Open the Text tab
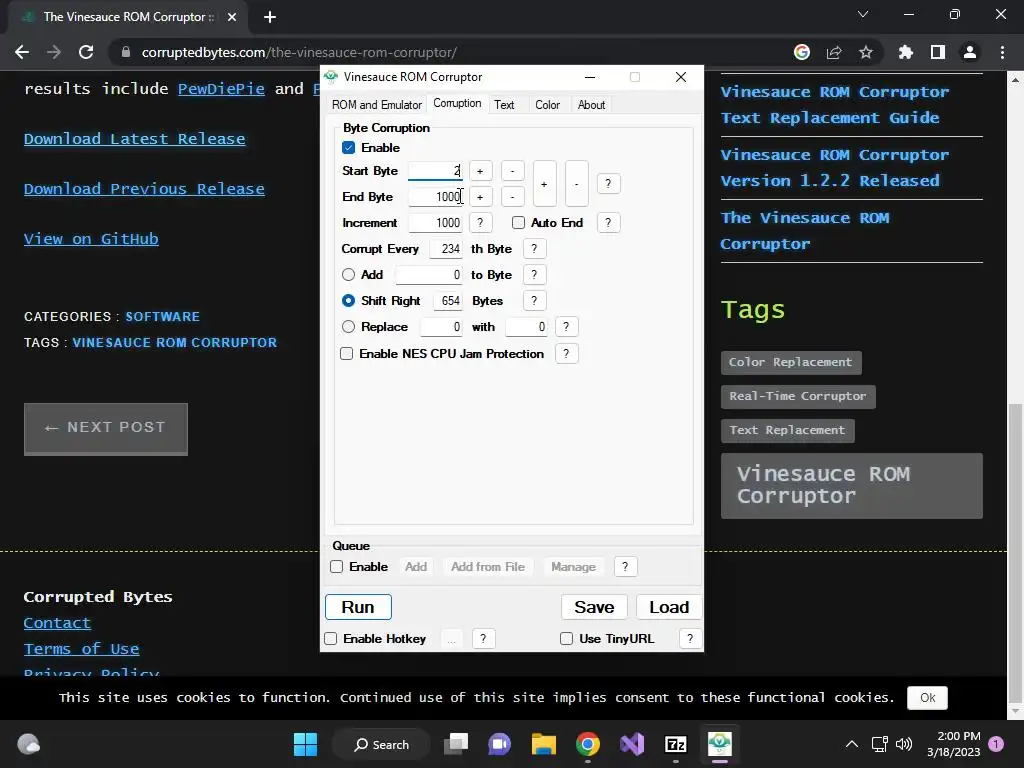This screenshot has width=1024, height=768. tap(504, 104)
